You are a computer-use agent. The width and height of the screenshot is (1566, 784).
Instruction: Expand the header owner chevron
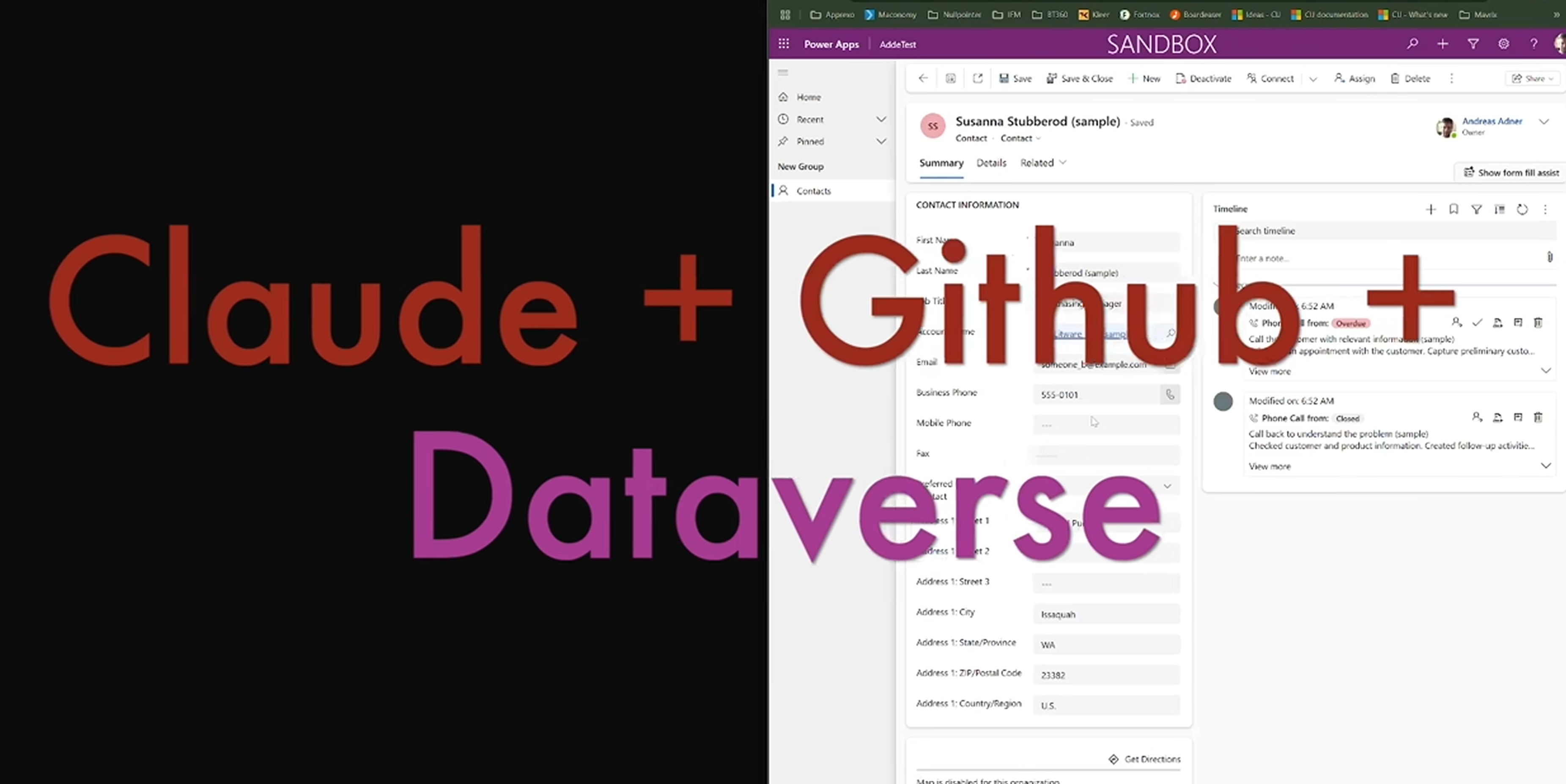click(1544, 122)
